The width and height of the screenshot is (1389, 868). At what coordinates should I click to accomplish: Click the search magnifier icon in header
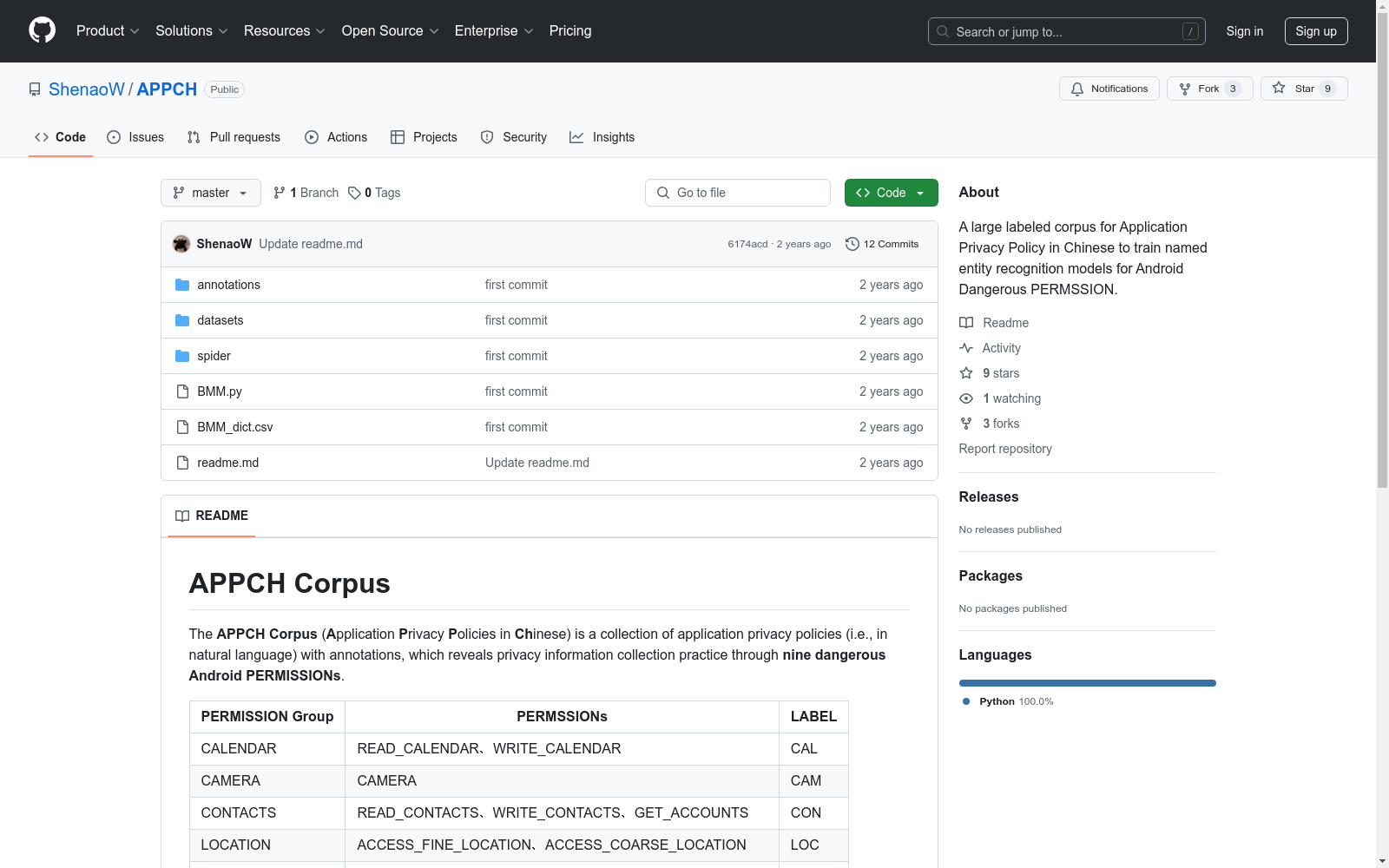[x=943, y=31]
